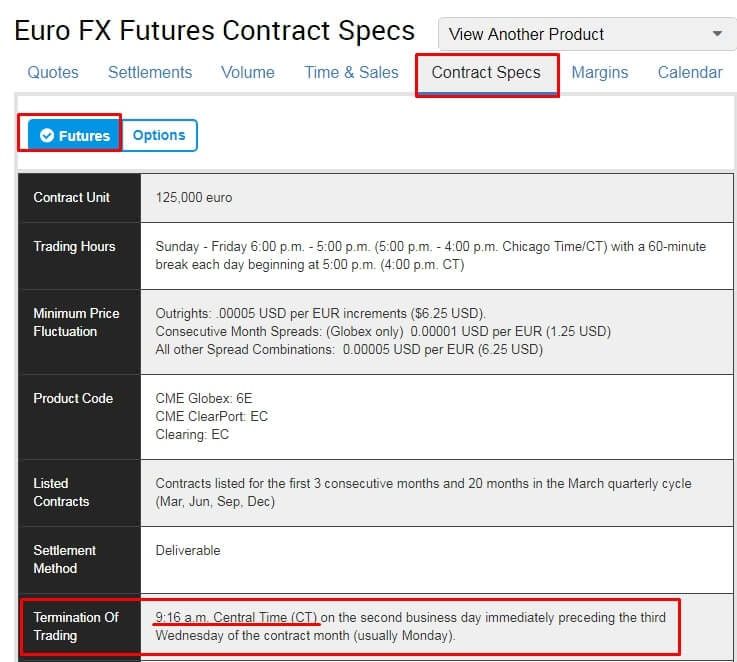Open the Settlements tab
This screenshot has height=662, width=737.
tap(150, 72)
